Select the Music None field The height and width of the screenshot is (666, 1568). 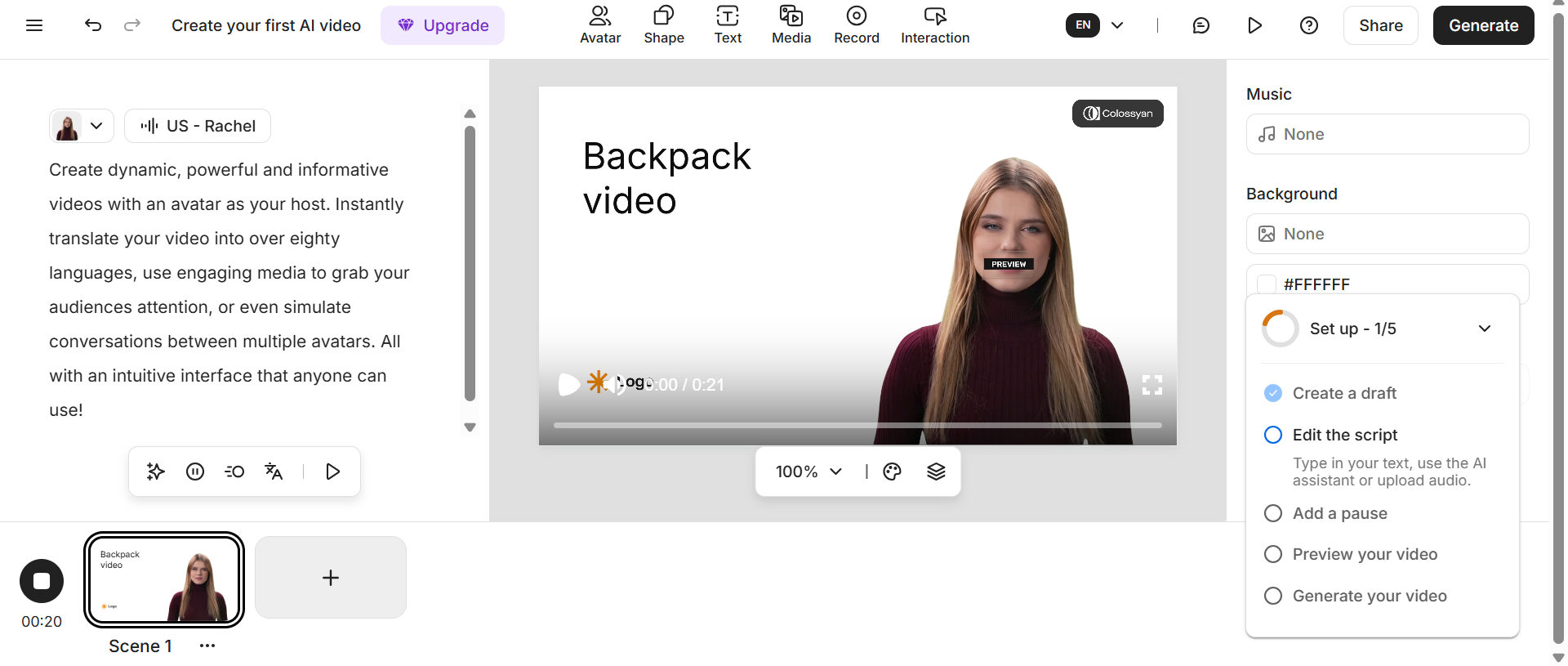(1388, 134)
